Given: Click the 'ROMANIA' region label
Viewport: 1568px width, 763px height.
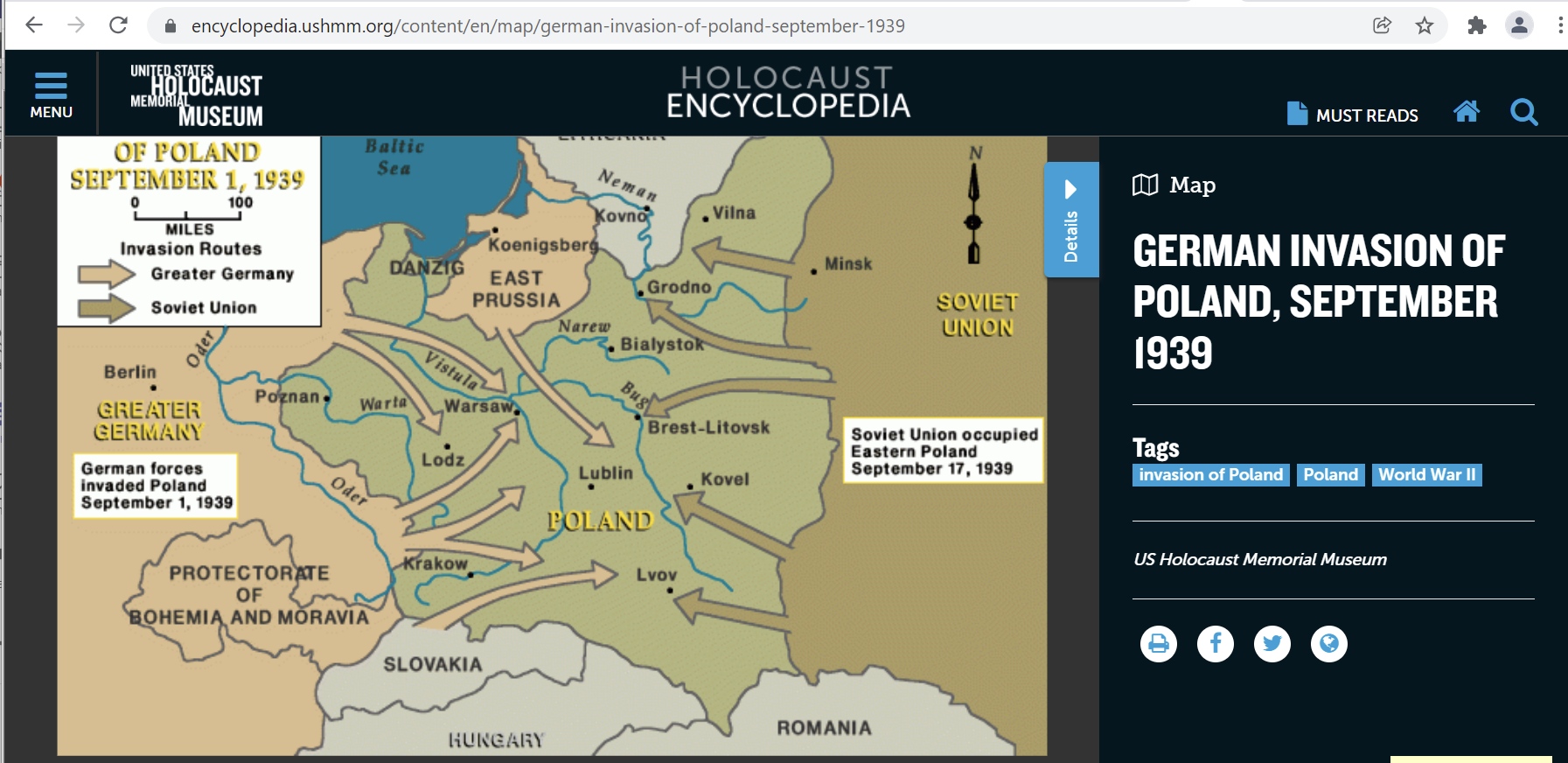Looking at the screenshot, I should pos(825,728).
